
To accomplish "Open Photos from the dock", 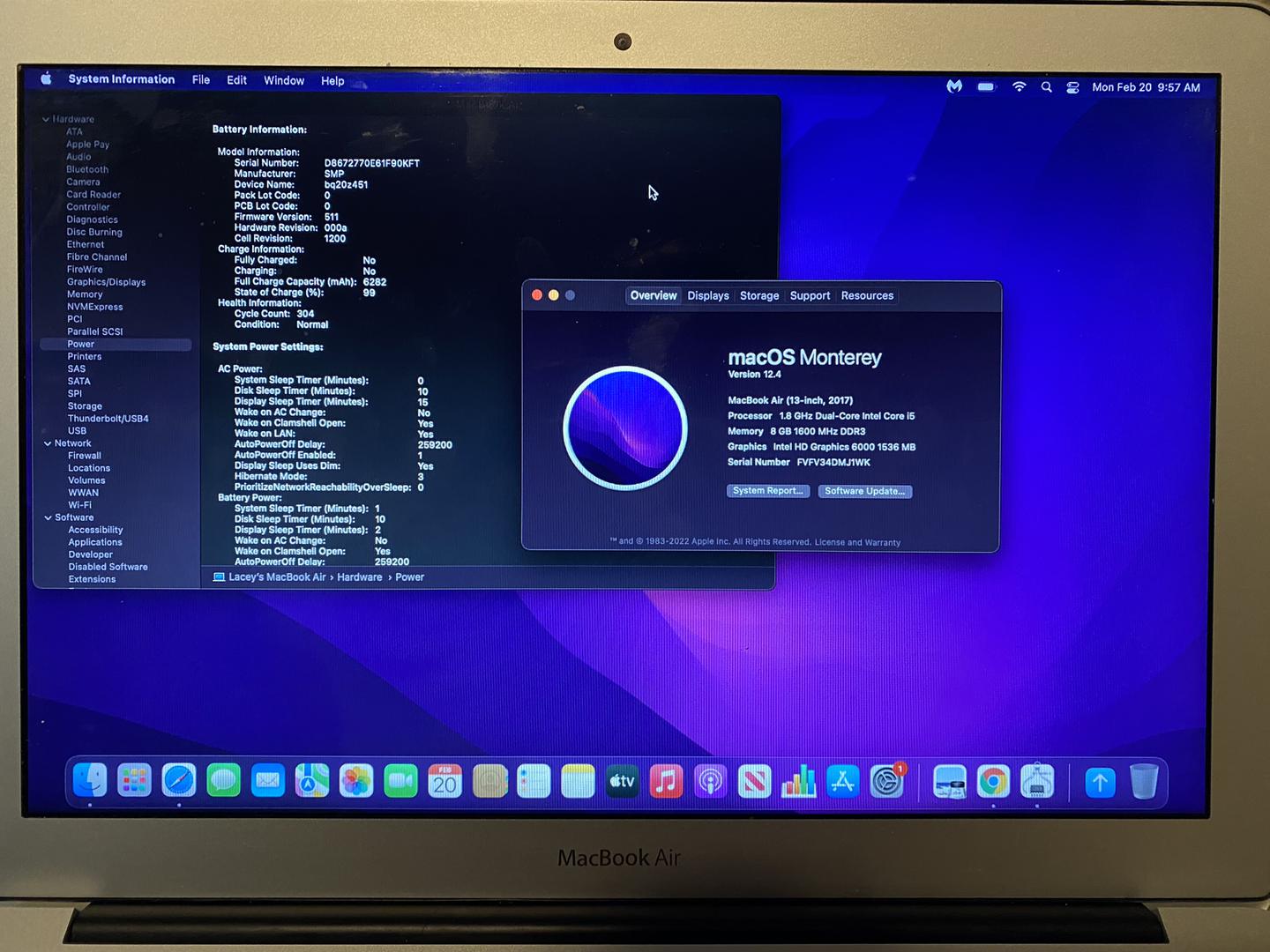I will 356,780.
